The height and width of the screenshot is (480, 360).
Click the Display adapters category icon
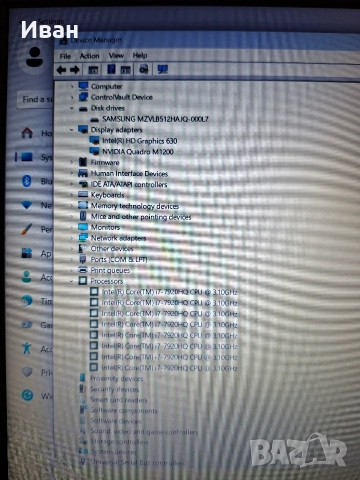click(83, 130)
